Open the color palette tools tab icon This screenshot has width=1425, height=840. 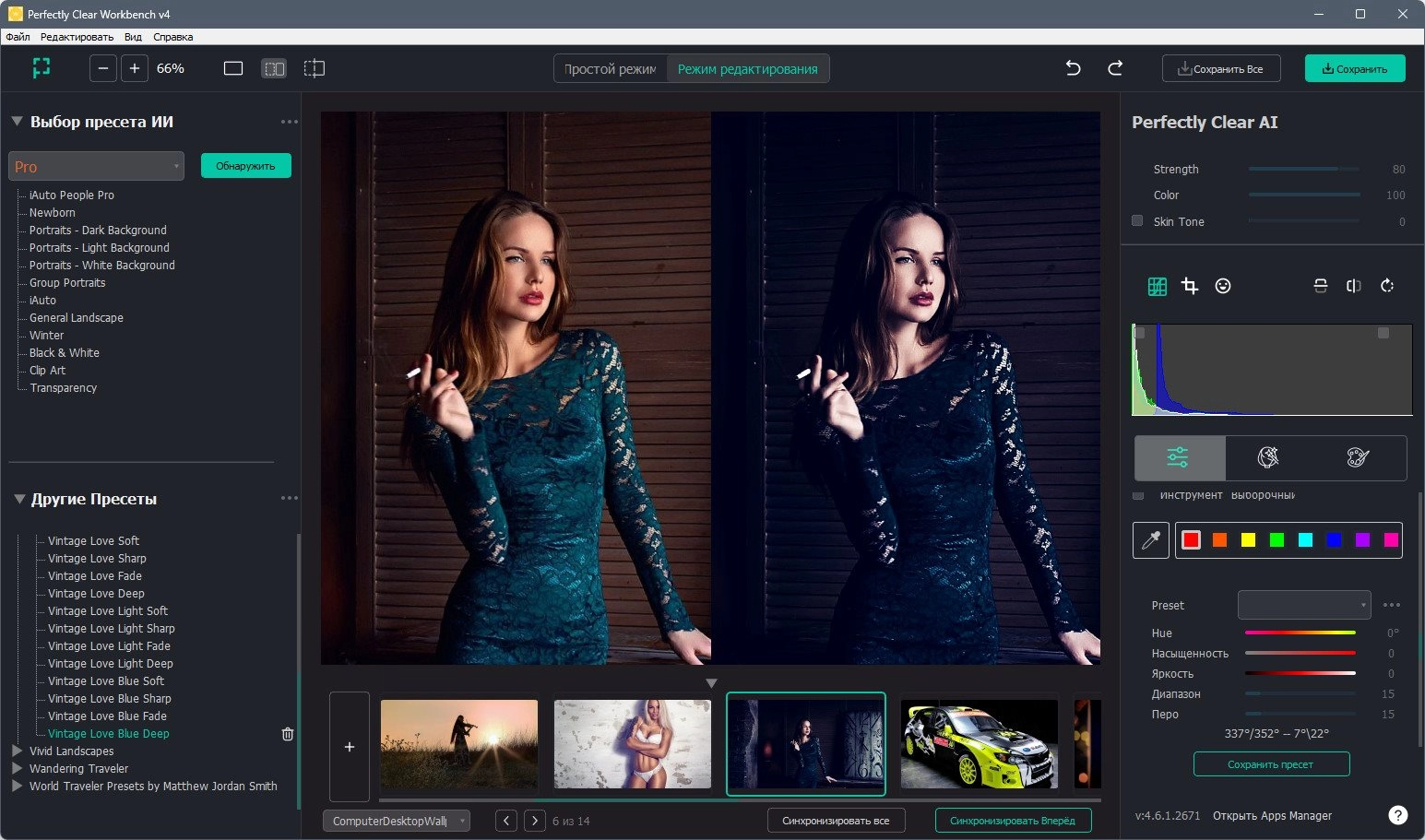tap(1358, 457)
